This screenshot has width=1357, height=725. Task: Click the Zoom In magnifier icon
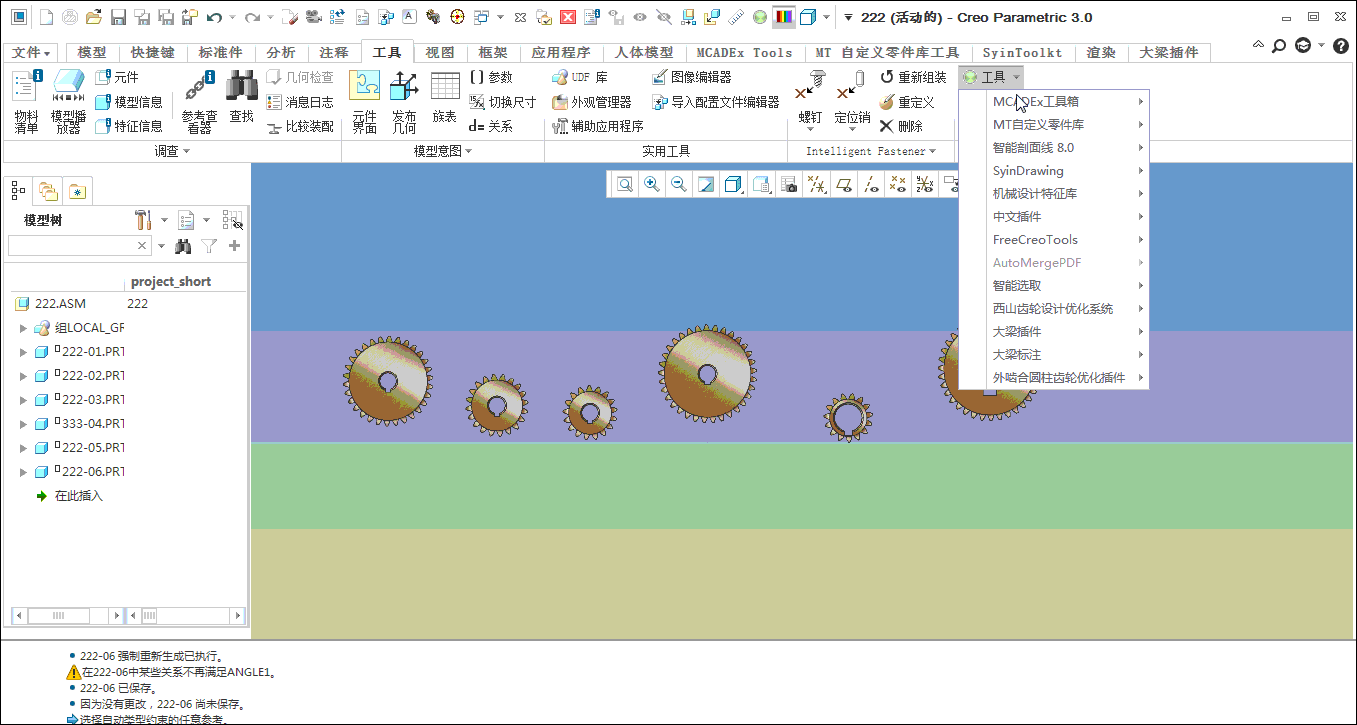pyautogui.click(x=652, y=184)
